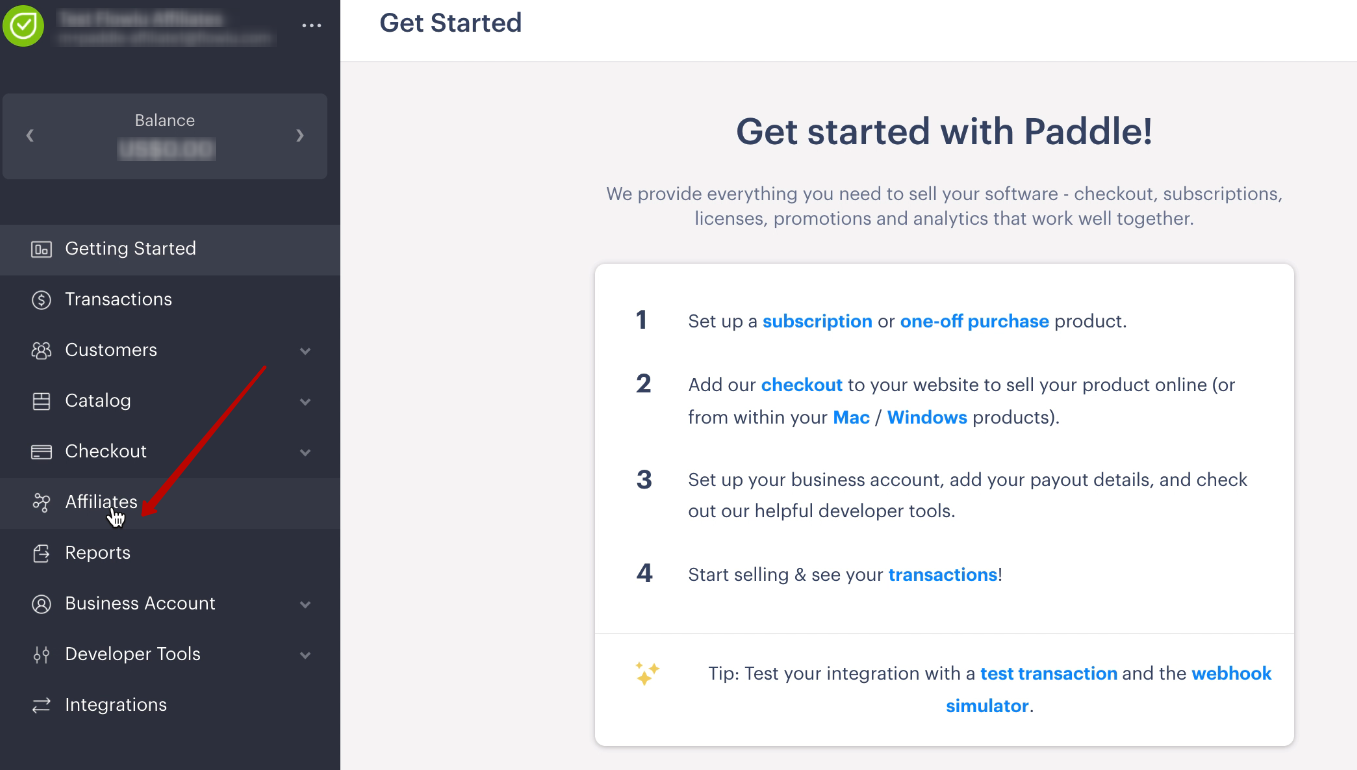Click the Reports icon in sidebar
The image size is (1357, 770).
click(41, 553)
